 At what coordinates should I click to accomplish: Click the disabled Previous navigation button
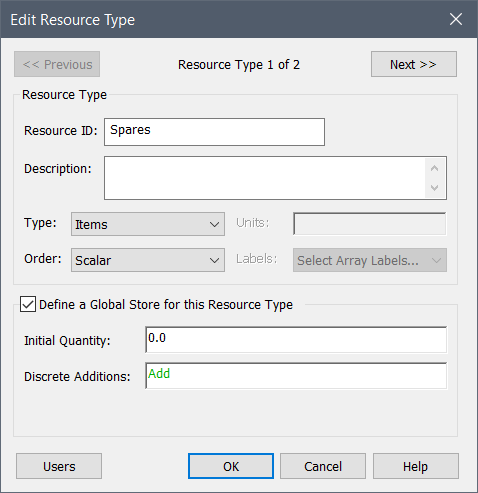tap(57, 64)
